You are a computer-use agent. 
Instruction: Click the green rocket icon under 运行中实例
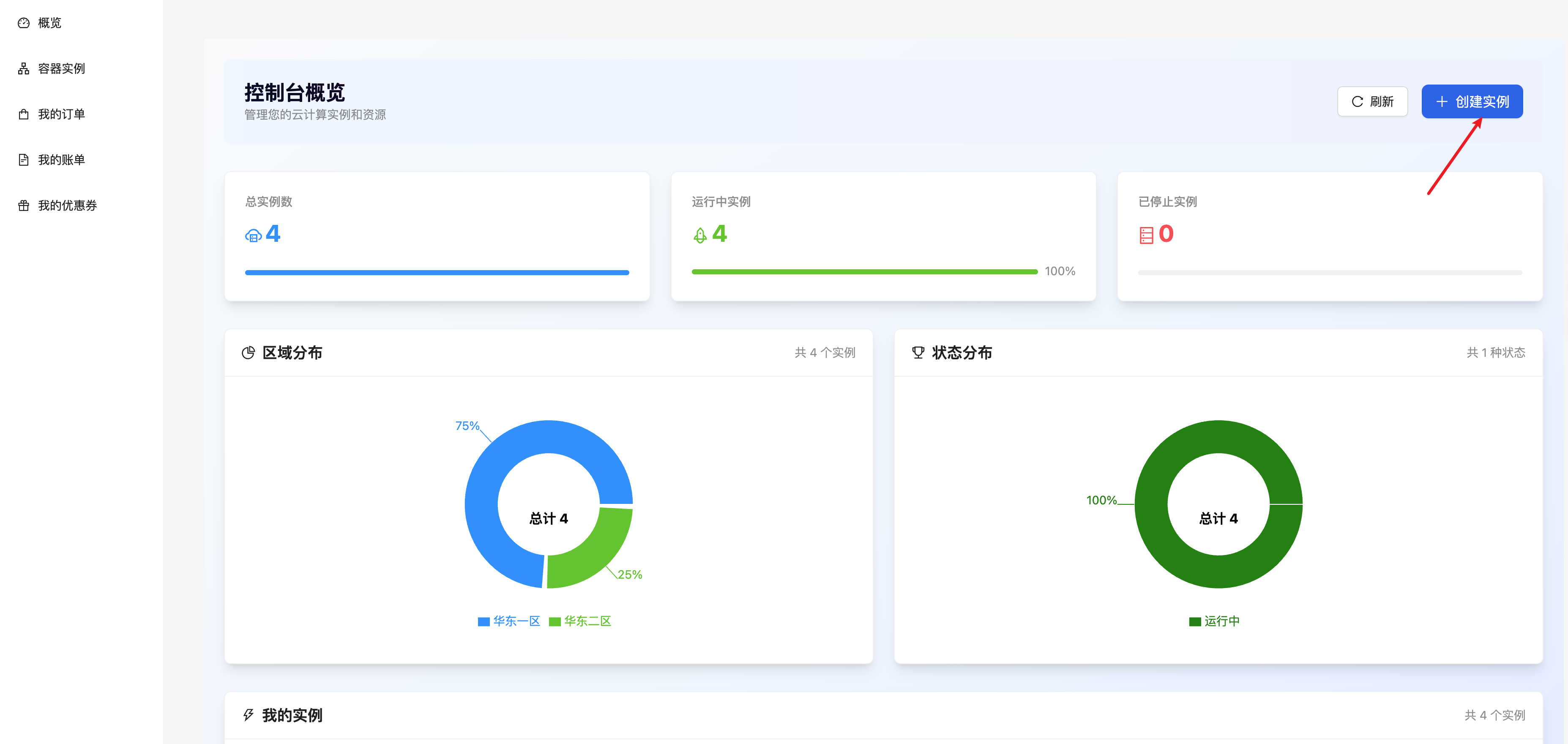click(x=700, y=235)
